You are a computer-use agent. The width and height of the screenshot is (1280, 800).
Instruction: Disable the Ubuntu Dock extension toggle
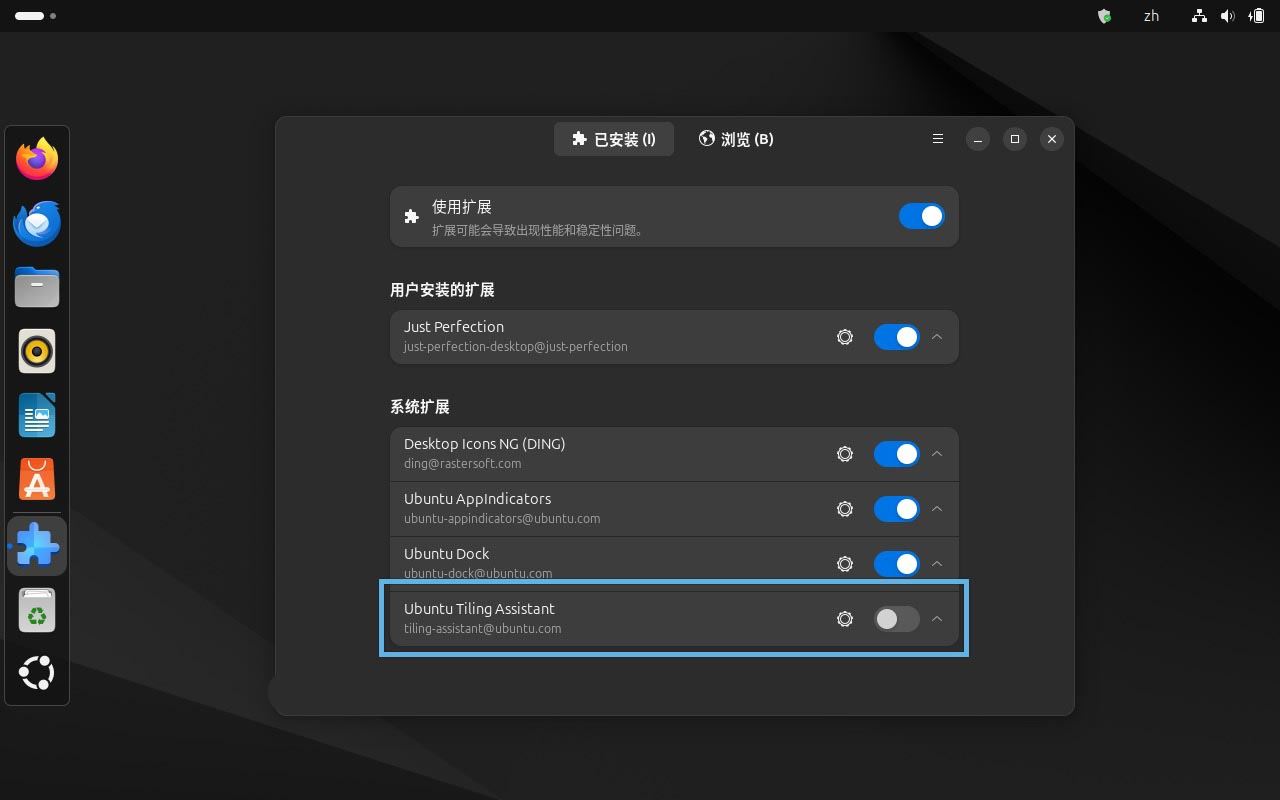coord(896,564)
